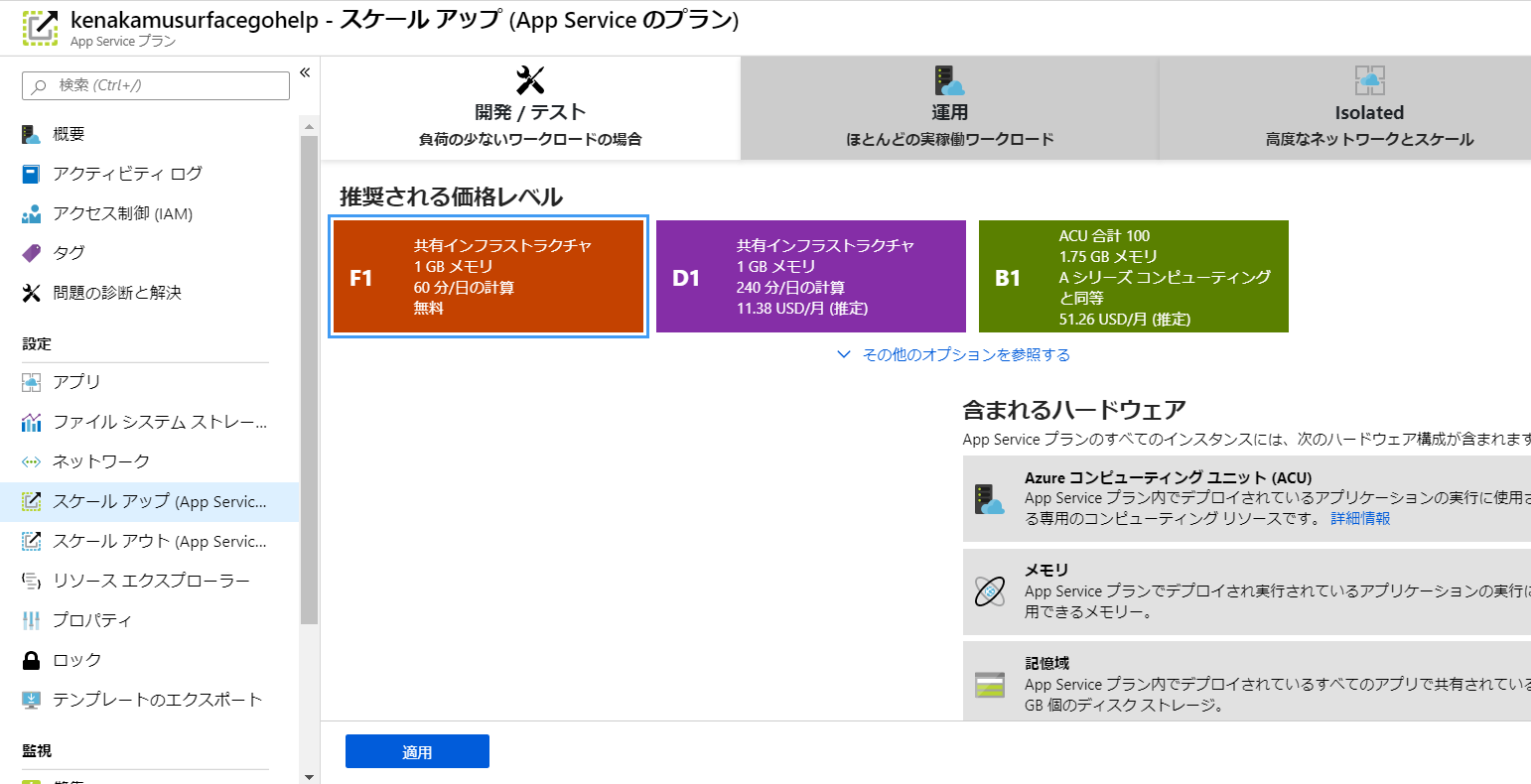
Task: Click the アクセス制御 (IAM) icon
Action: click(x=32, y=213)
